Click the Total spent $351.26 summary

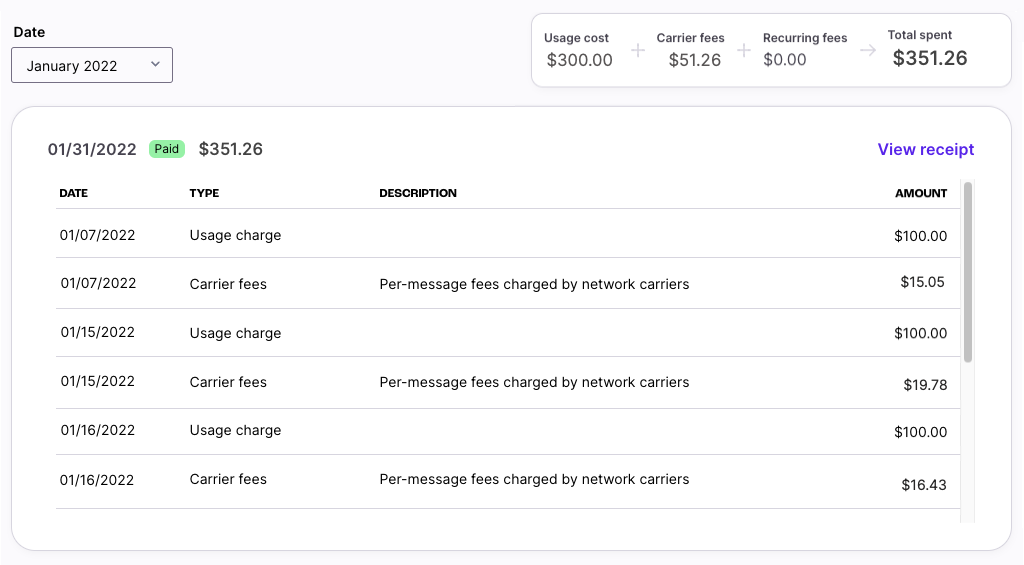[x=929, y=49]
